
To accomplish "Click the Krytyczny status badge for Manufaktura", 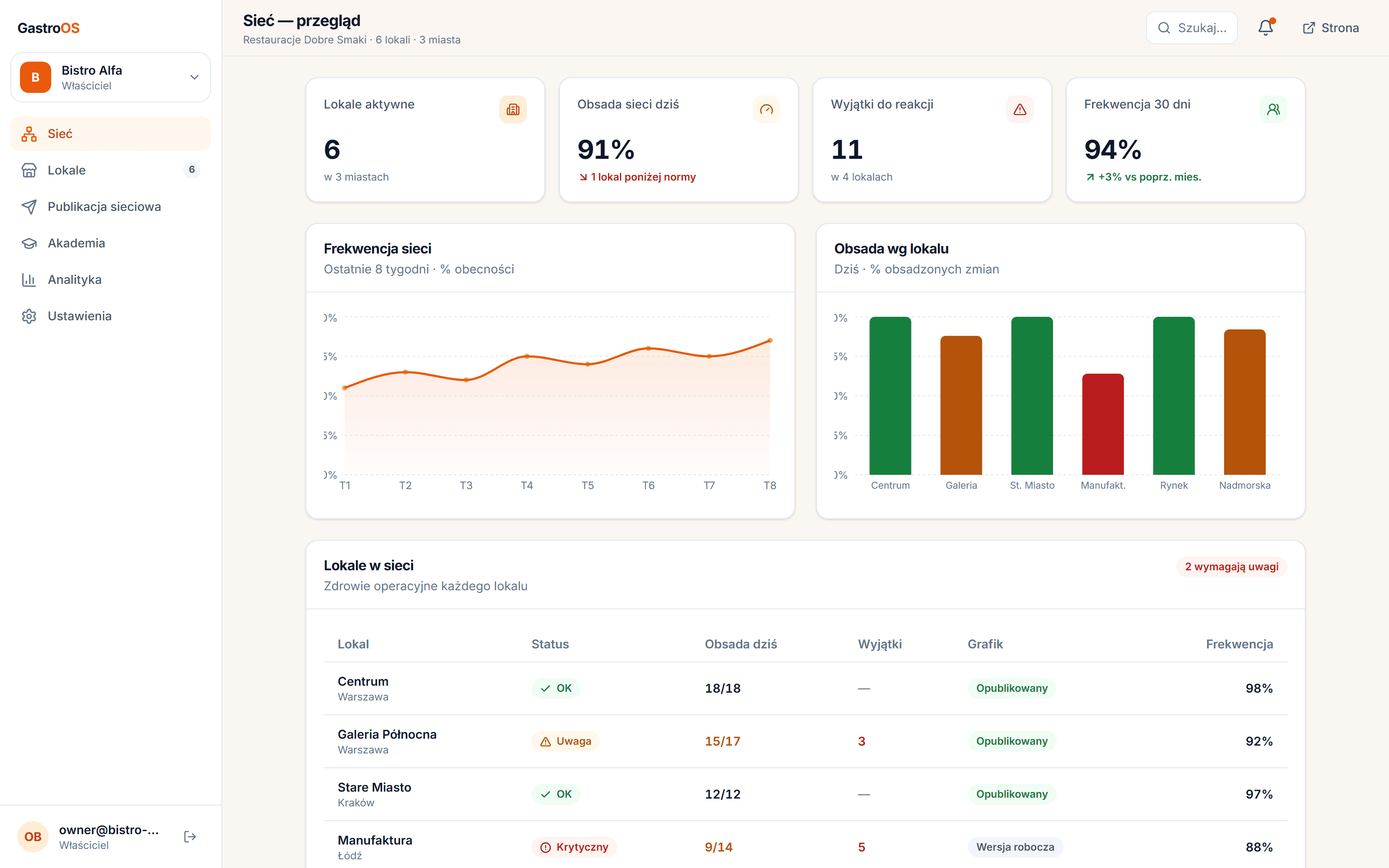I will coord(574,847).
